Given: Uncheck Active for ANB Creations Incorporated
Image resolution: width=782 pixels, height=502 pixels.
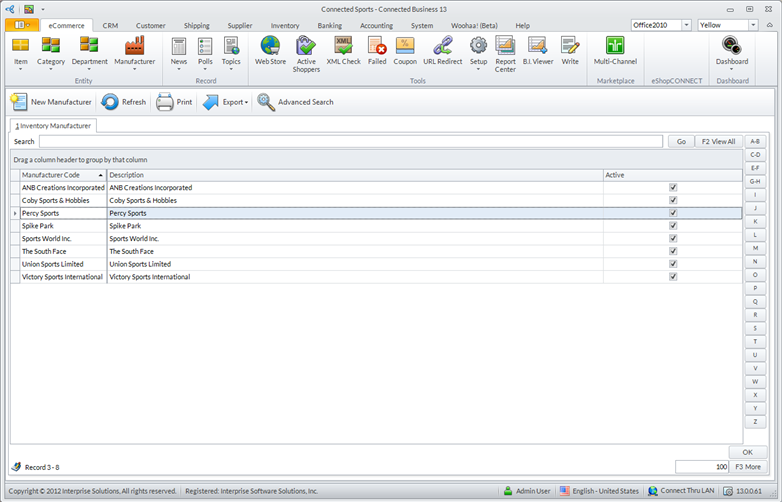Looking at the screenshot, I should click(x=673, y=187).
